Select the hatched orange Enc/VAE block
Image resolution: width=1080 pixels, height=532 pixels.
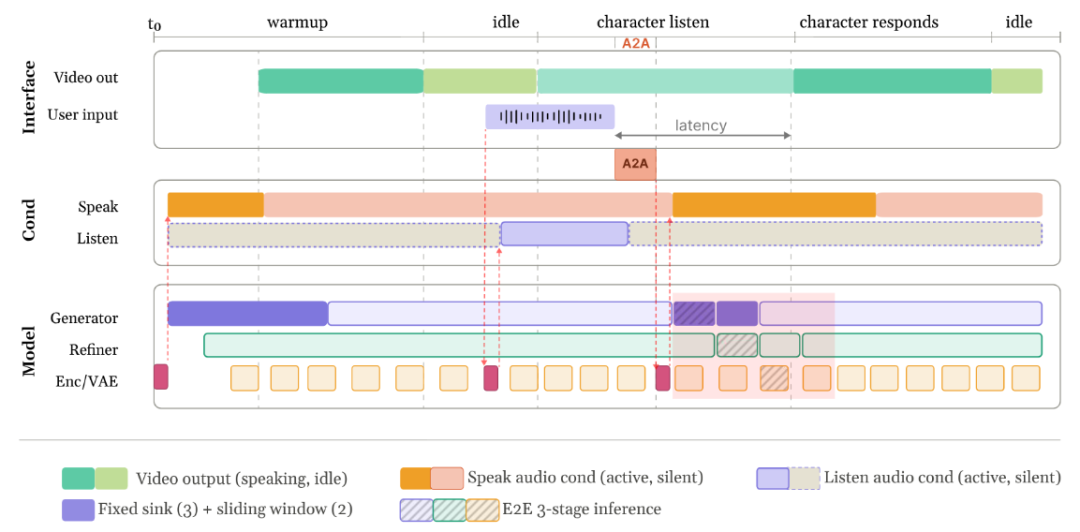pyautogui.click(x=774, y=378)
